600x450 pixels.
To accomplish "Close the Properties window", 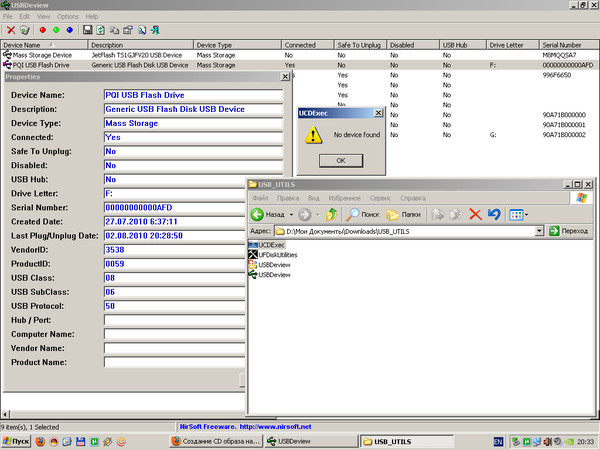I will coord(285,77).
